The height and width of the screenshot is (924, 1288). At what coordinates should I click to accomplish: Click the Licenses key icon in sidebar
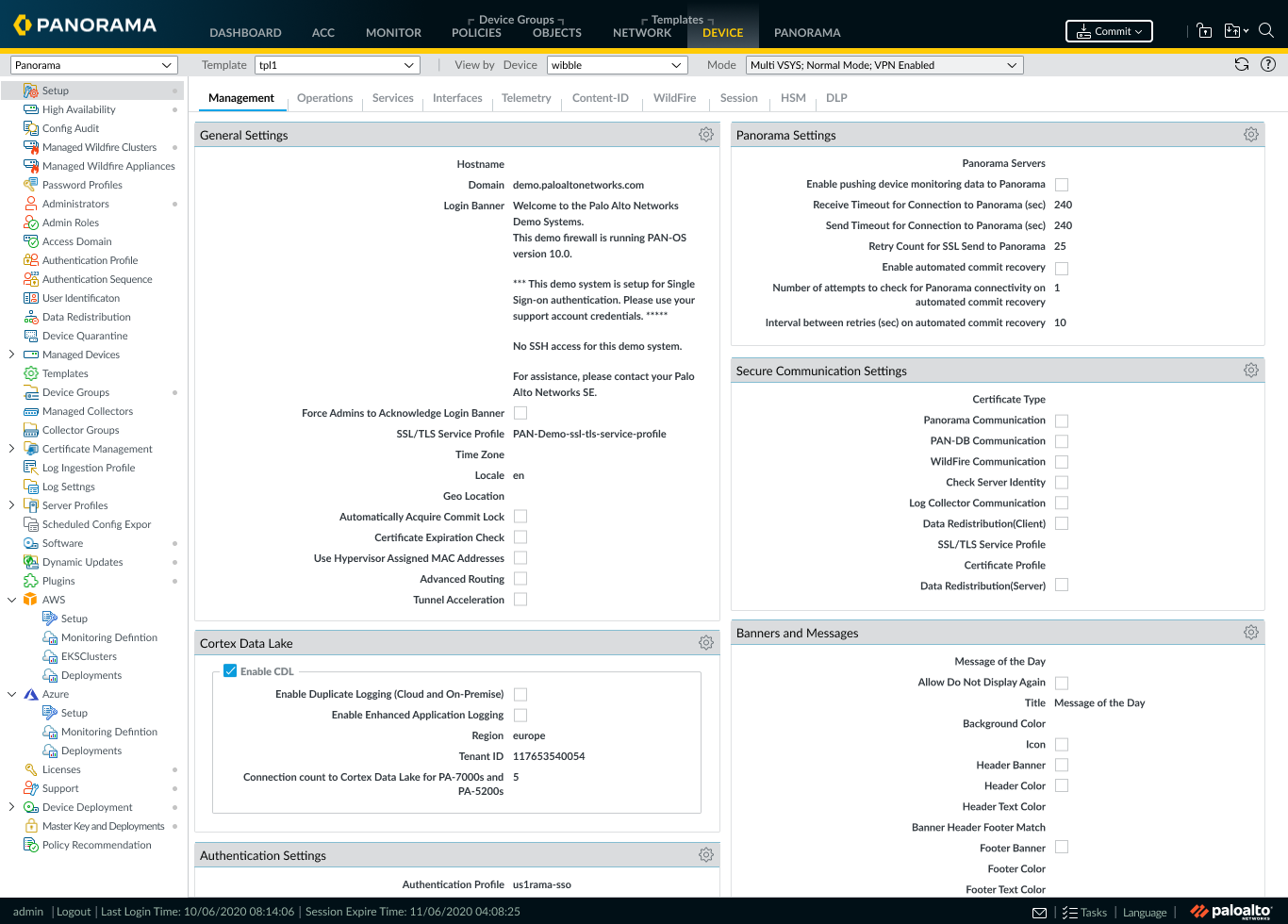tap(31, 769)
